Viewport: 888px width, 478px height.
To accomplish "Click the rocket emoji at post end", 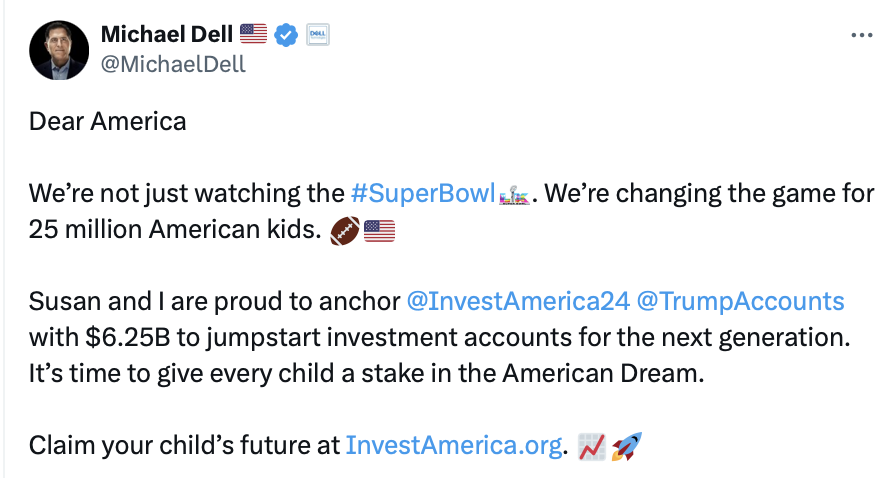I will (626, 445).
